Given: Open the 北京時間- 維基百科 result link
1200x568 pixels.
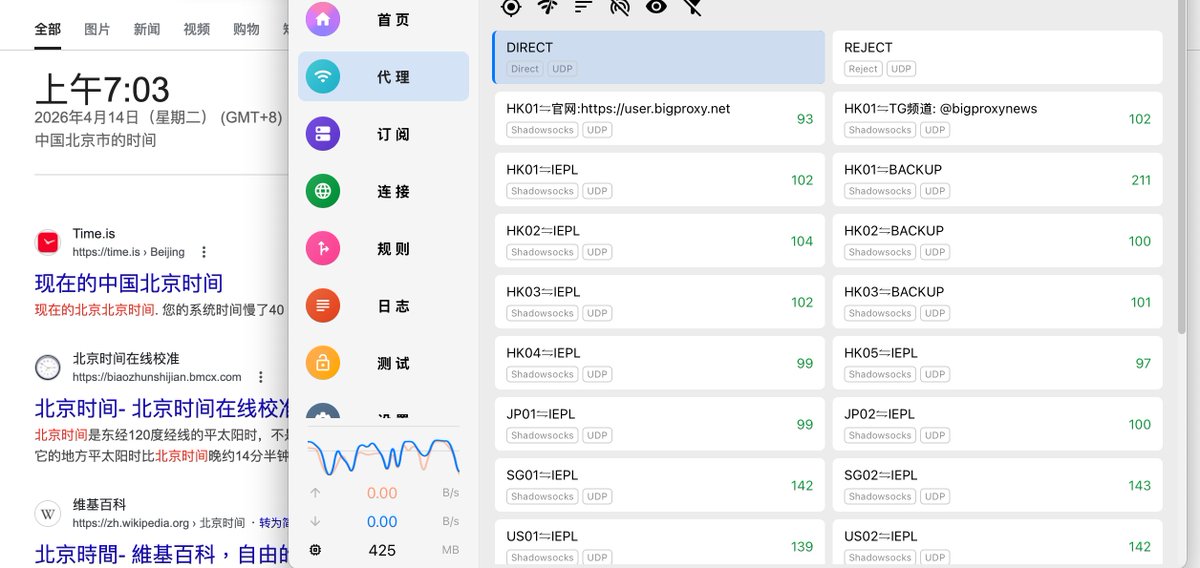Looking at the screenshot, I should coord(162,554).
